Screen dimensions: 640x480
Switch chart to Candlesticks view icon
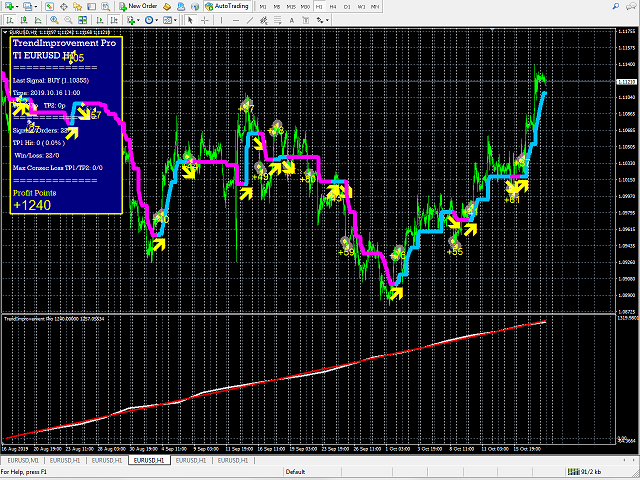(24, 20)
